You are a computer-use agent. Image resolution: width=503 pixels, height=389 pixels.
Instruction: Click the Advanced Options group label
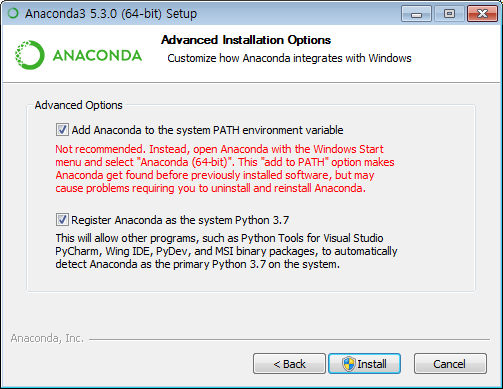point(79,105)
